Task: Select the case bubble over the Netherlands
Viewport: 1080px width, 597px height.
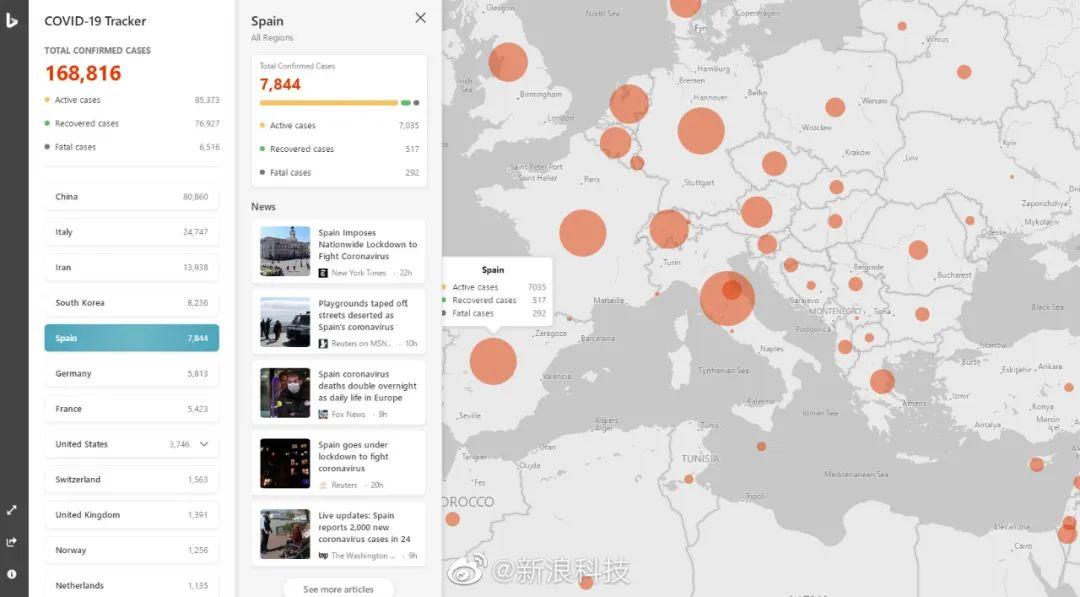Action: click(629, 104)
